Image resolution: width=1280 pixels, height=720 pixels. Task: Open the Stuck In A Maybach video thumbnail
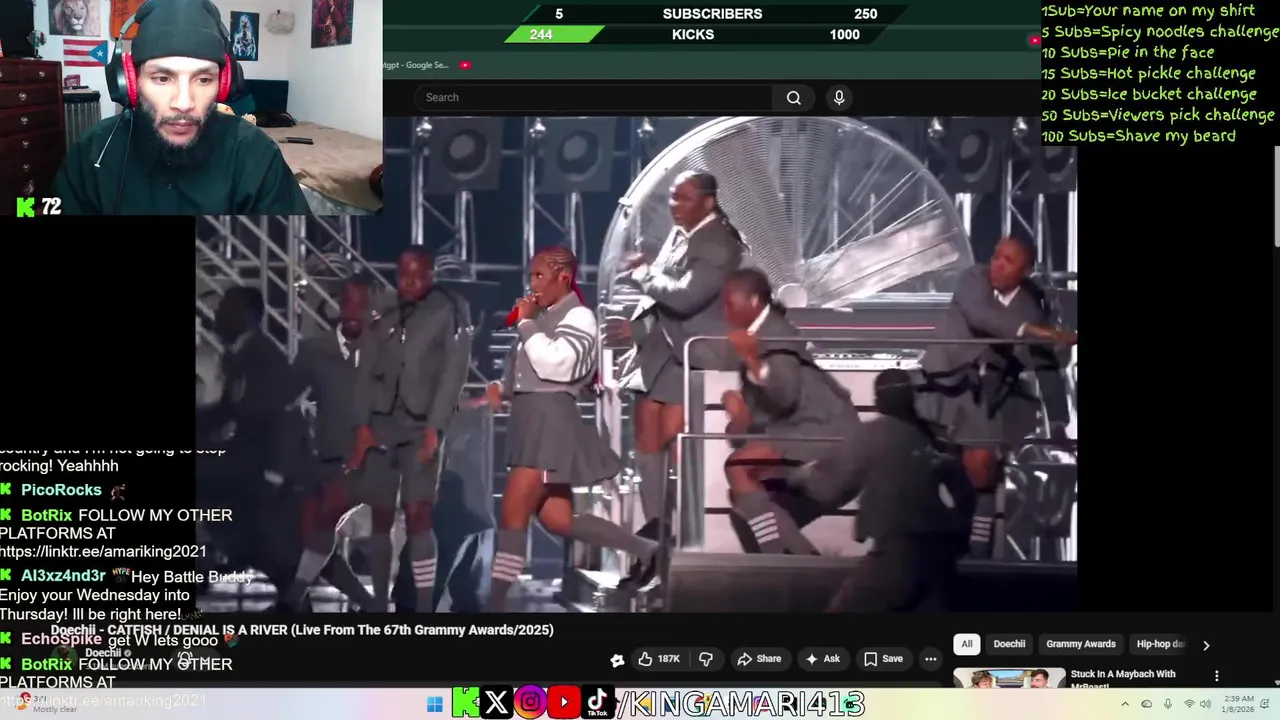[1008, 679]
